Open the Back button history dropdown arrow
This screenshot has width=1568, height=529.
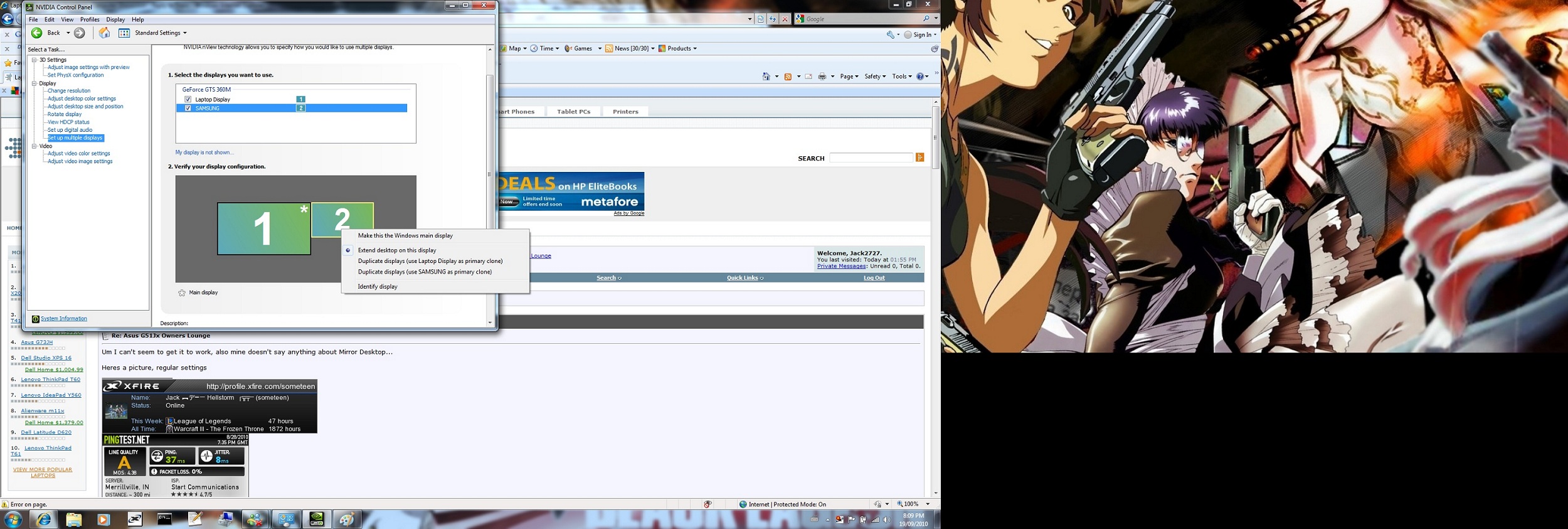click(x=68, y=33)
